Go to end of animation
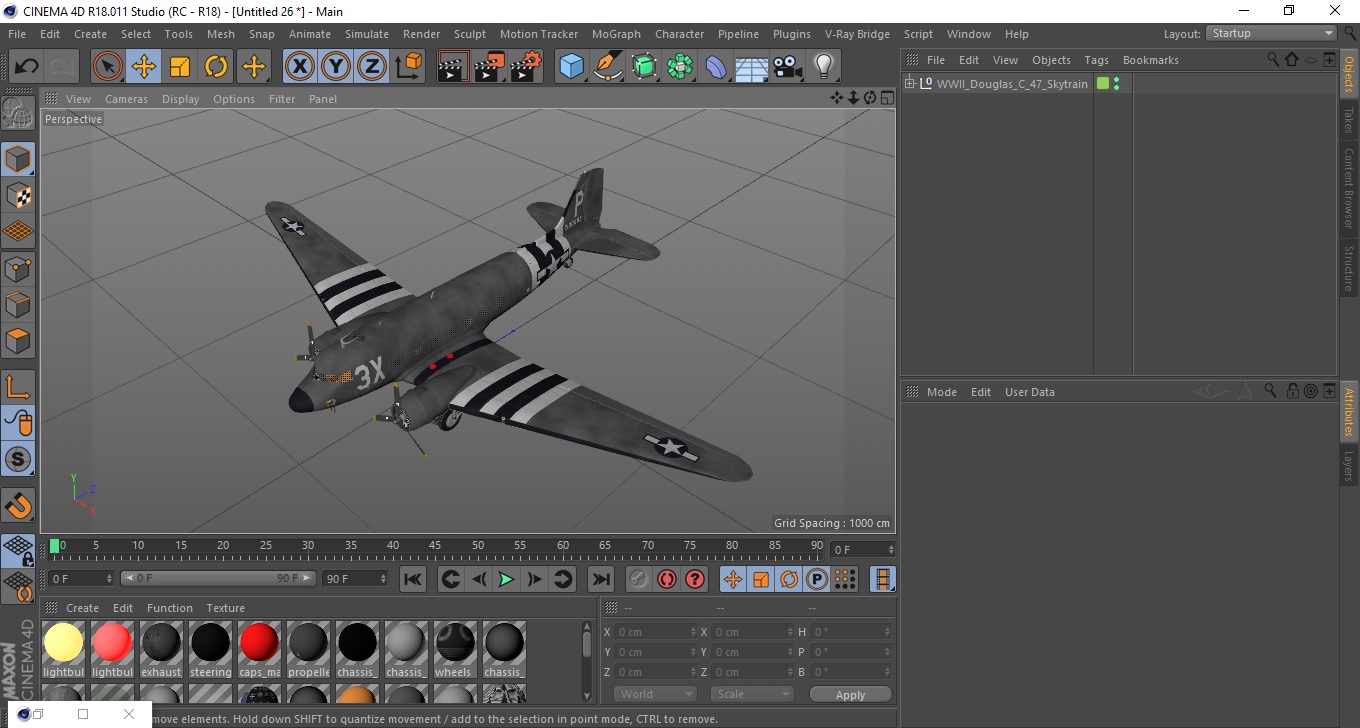The image size is (1360, 728). coord(600,579)
